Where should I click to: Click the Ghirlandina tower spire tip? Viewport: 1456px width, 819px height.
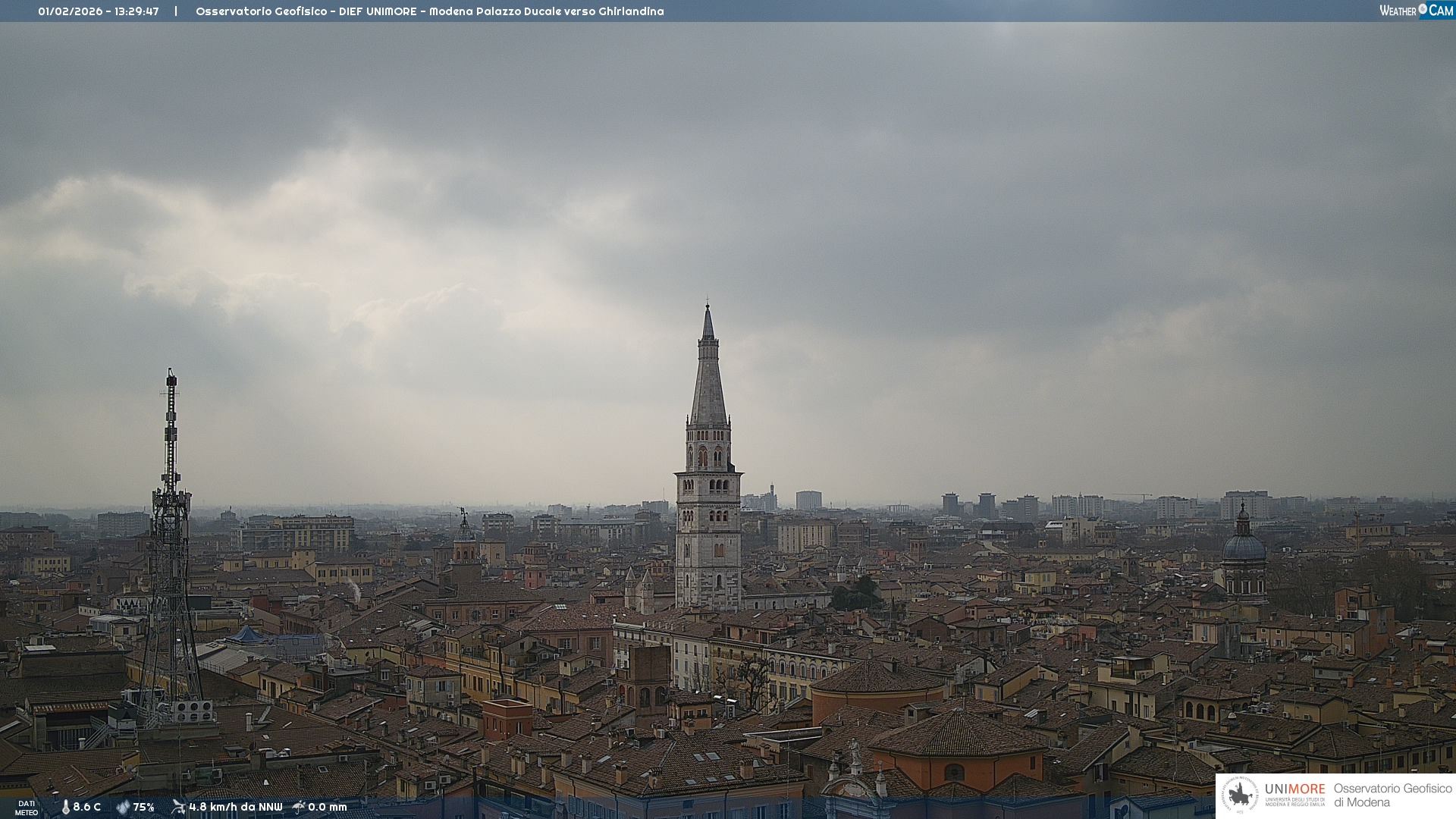click(708, 306)
